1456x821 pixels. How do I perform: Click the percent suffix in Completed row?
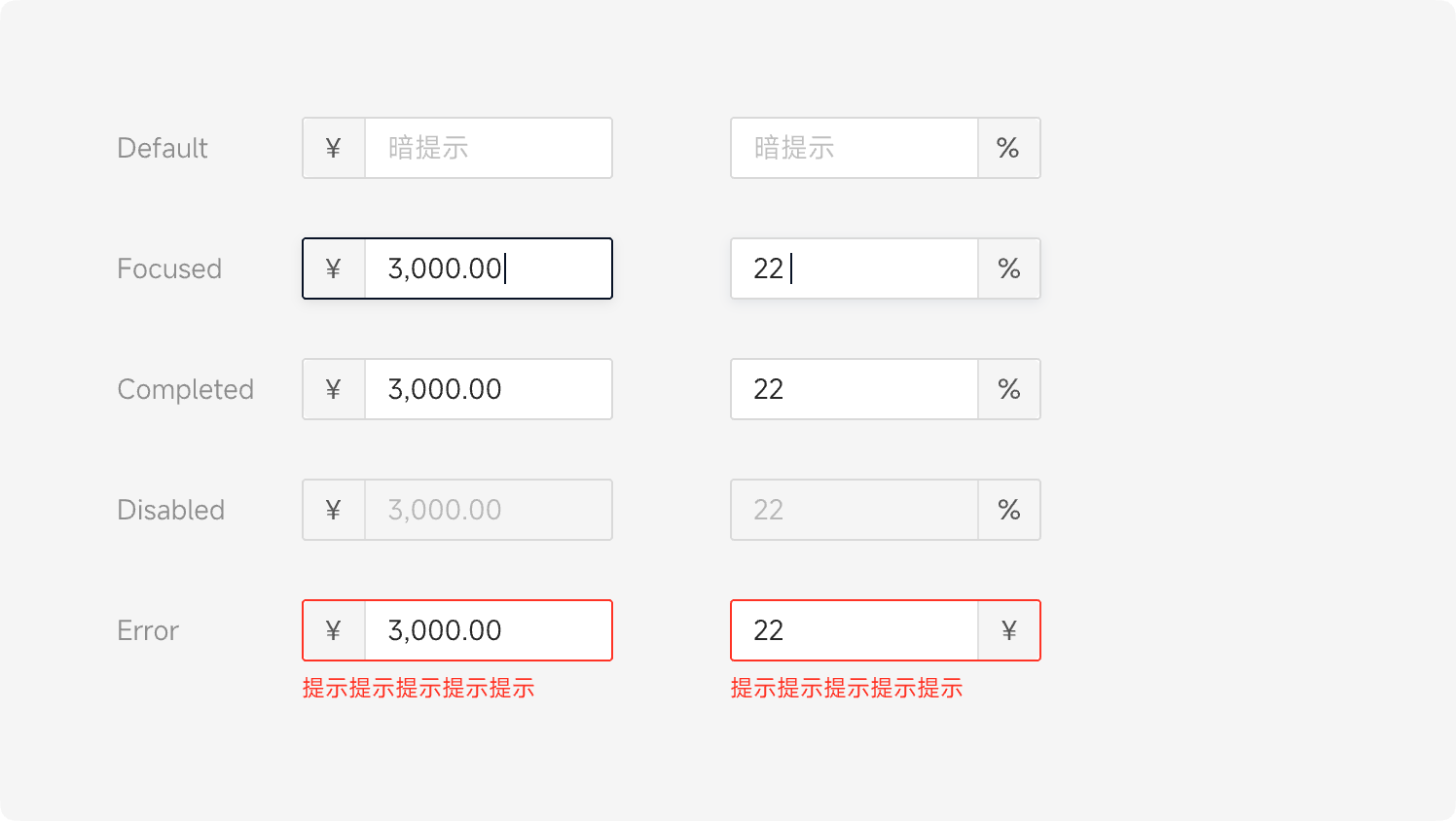tap(1008, 389)
